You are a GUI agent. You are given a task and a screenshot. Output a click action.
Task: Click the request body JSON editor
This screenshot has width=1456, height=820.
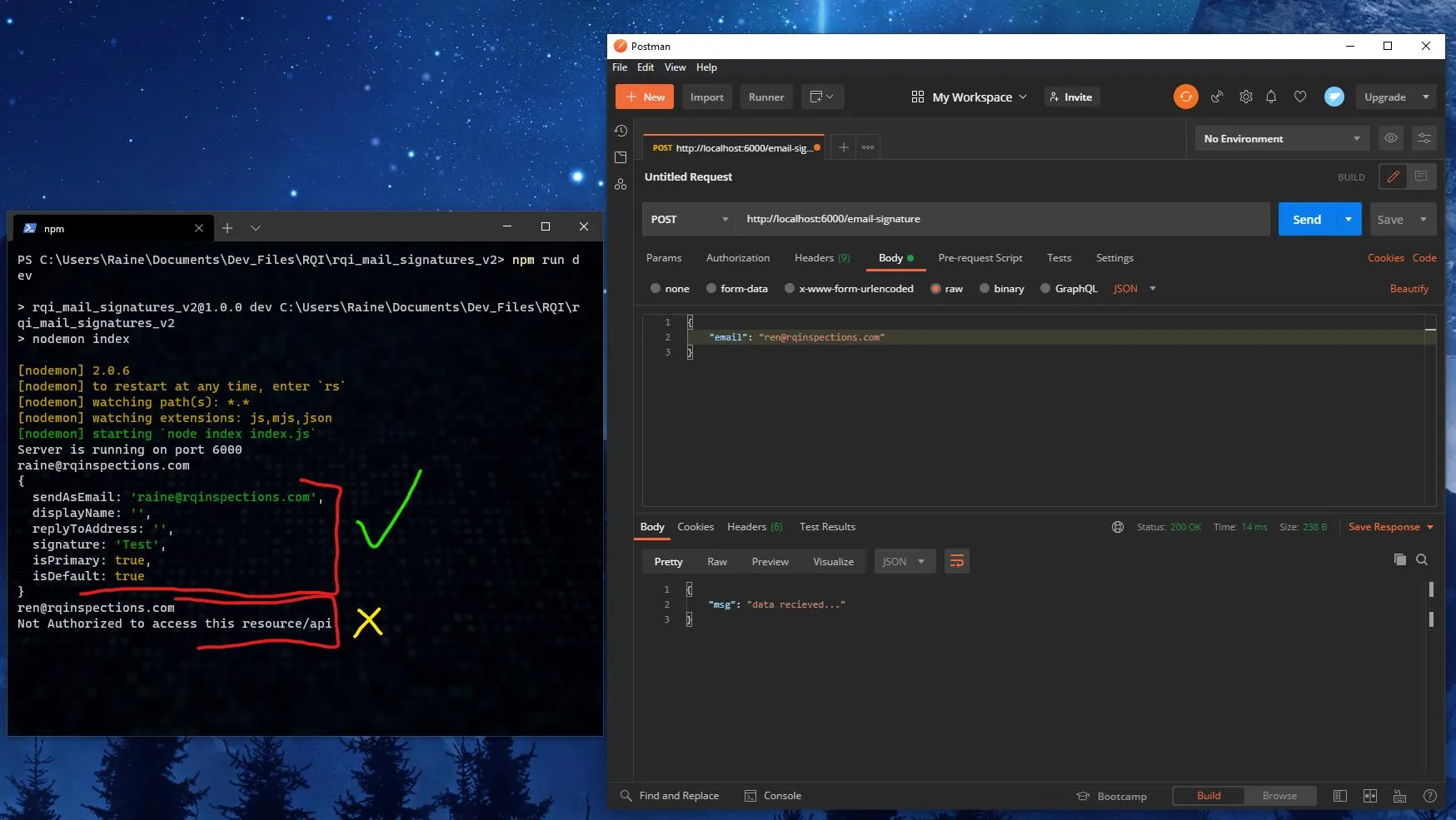[x=1039, y=410]
